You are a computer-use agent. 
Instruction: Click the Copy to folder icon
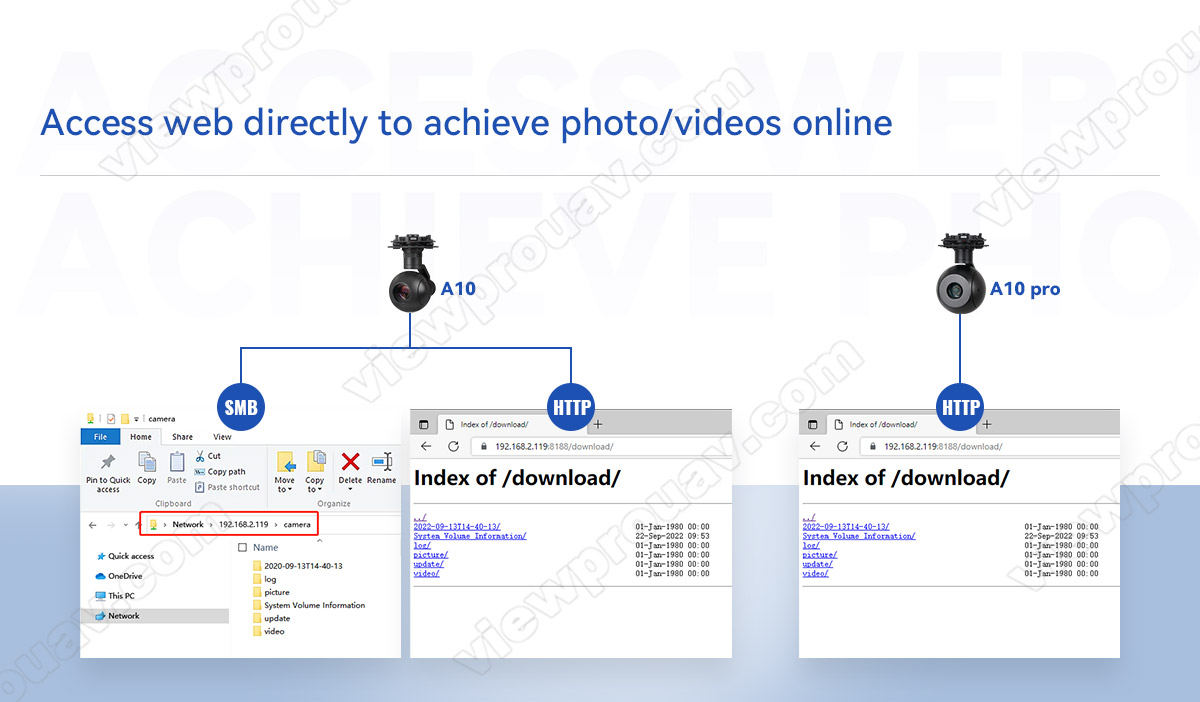pyautogui.click(x=315, y=462)
